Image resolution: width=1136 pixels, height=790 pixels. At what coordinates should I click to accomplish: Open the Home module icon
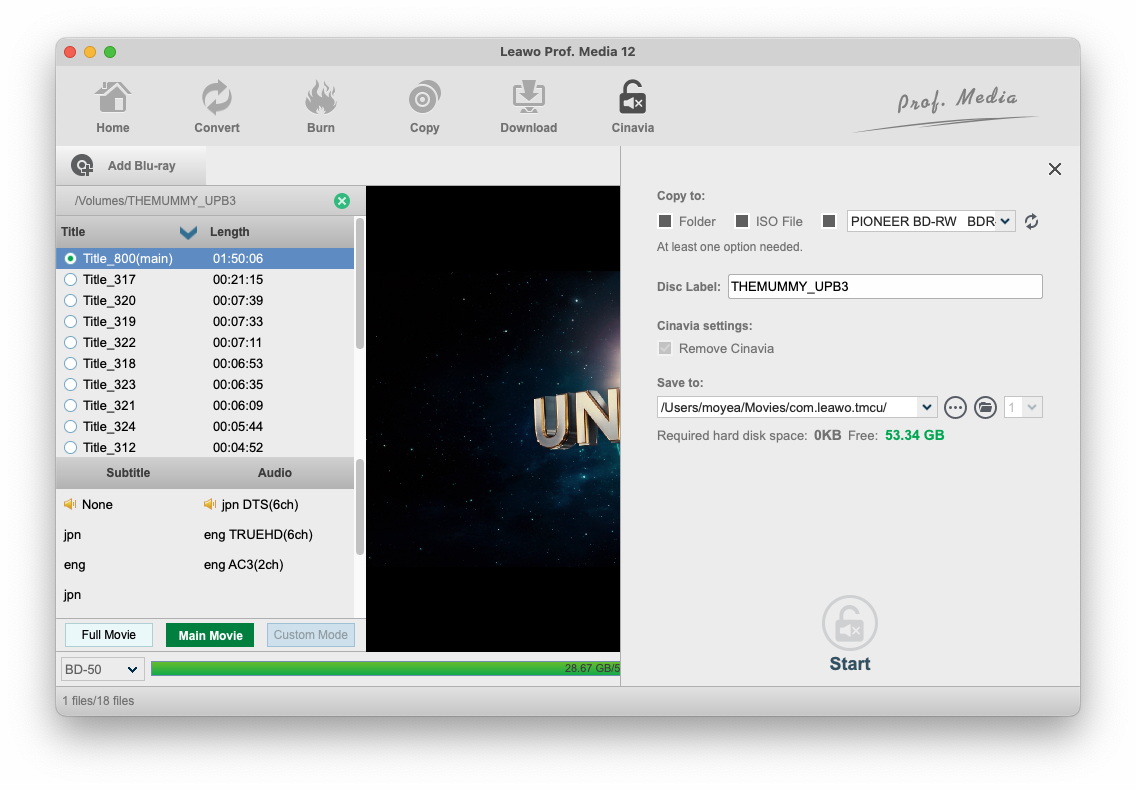(x=112, y=100)
